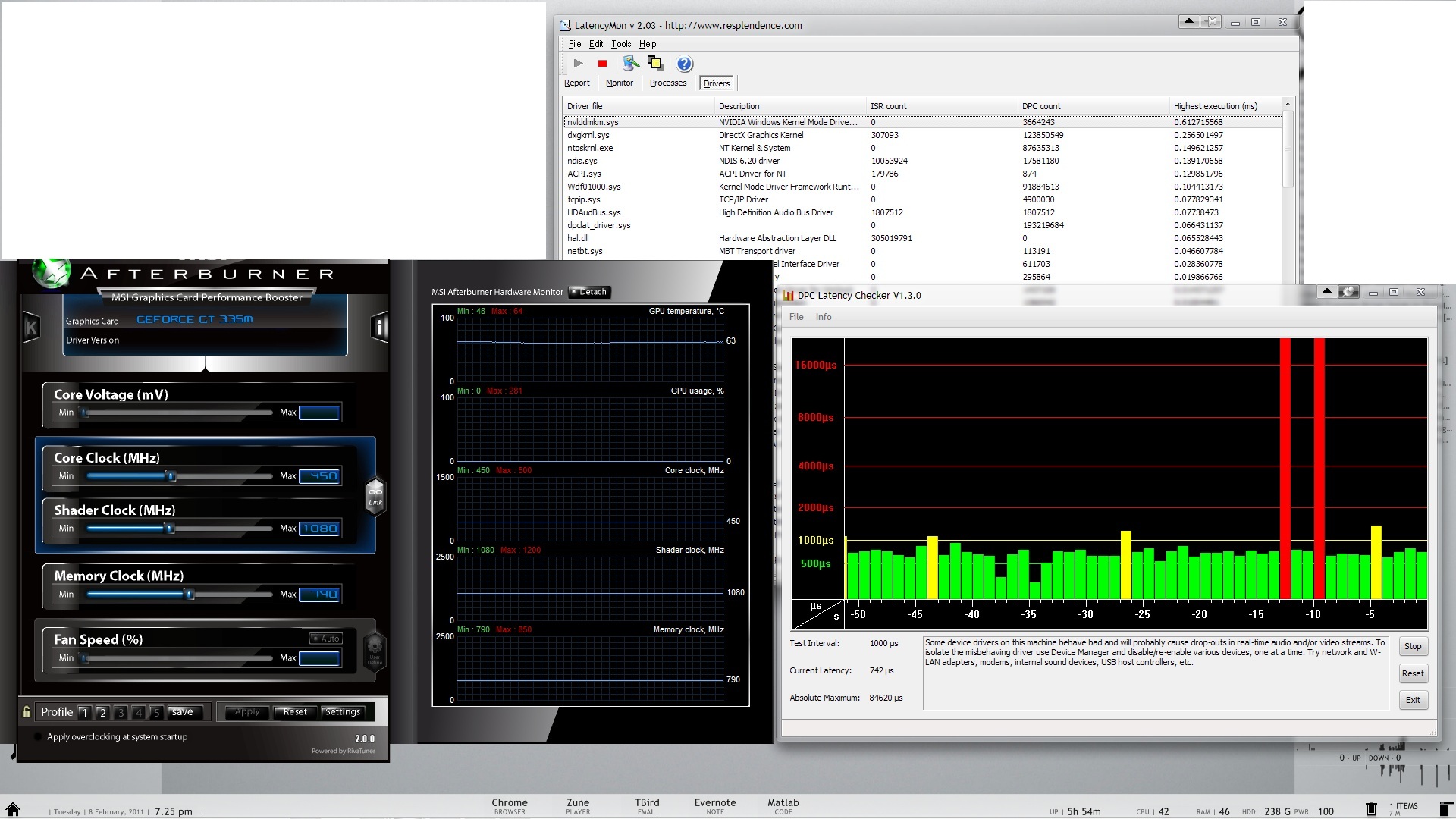Select HDAudBus.sys driver row
The width and height of the screenshot is (1456, 819).
click(x=923, y=212)
